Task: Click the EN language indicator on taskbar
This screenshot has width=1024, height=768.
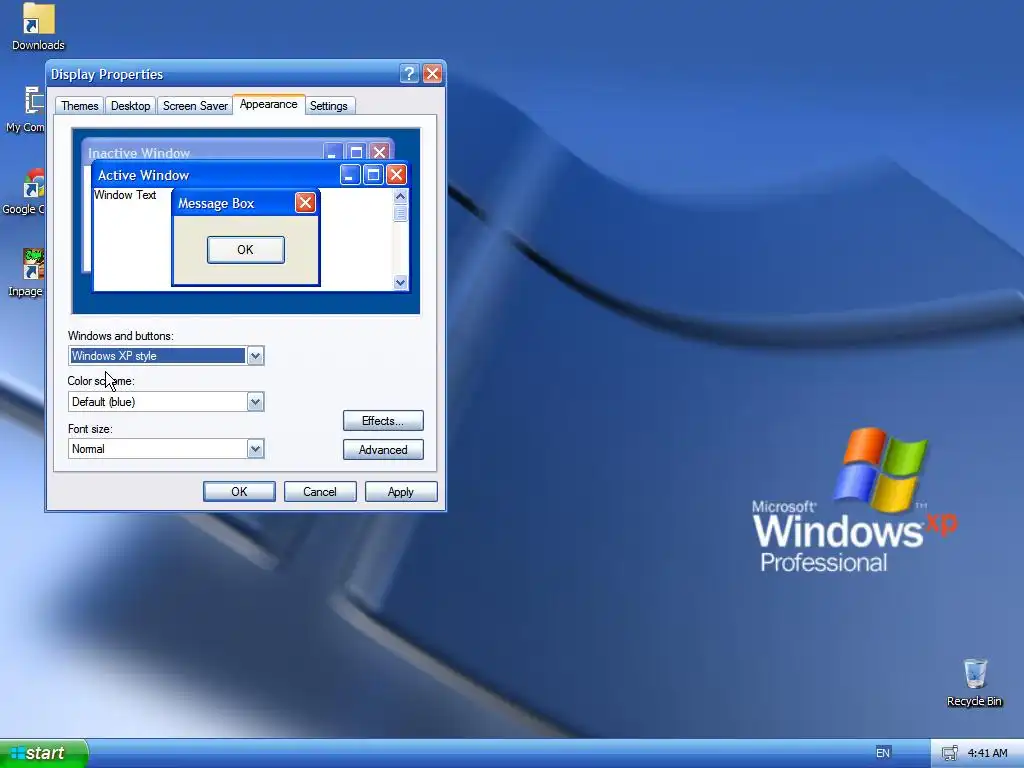Action: tap(882, 753)
